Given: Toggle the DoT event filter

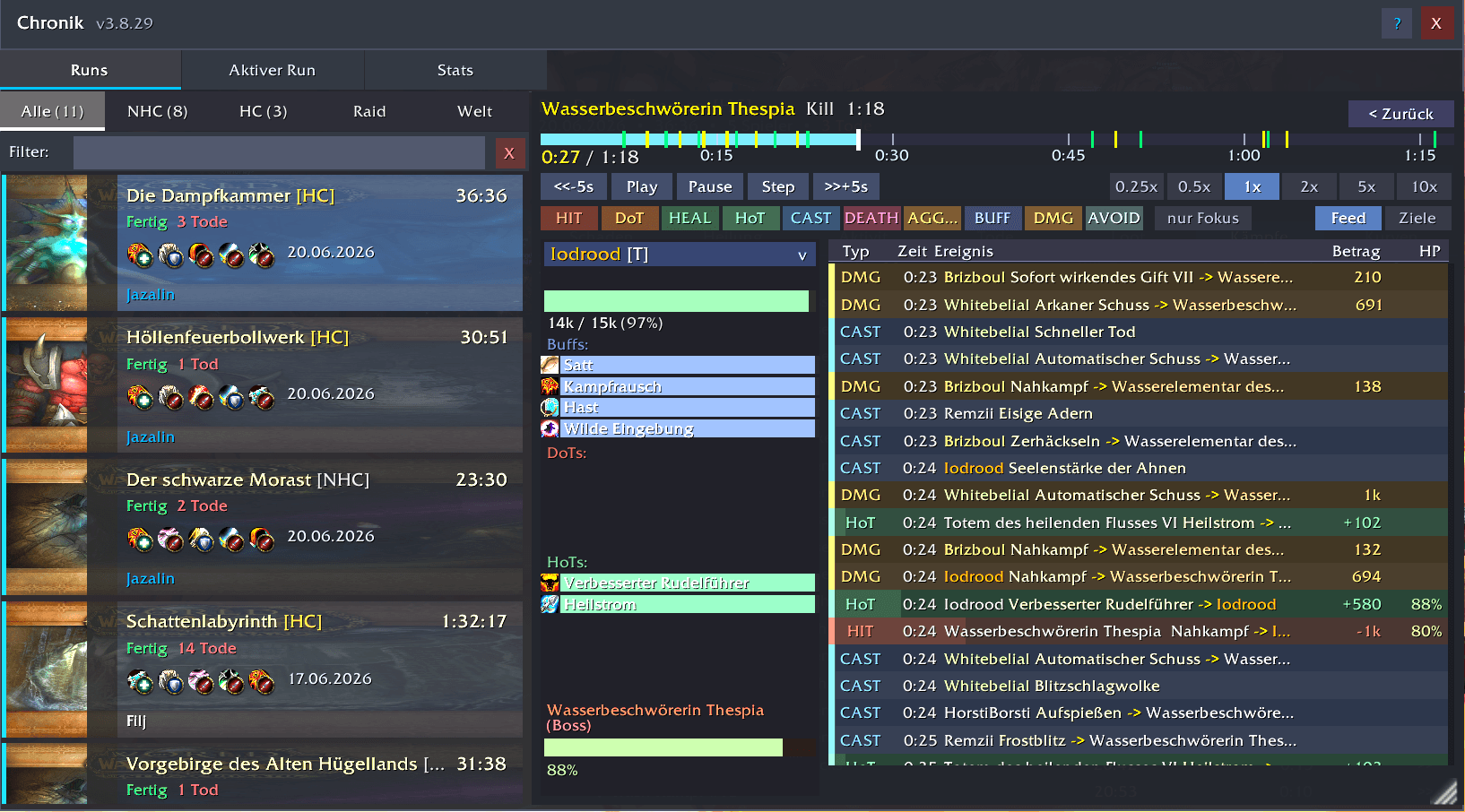Looking at the screenshot, I should [629, 218].
